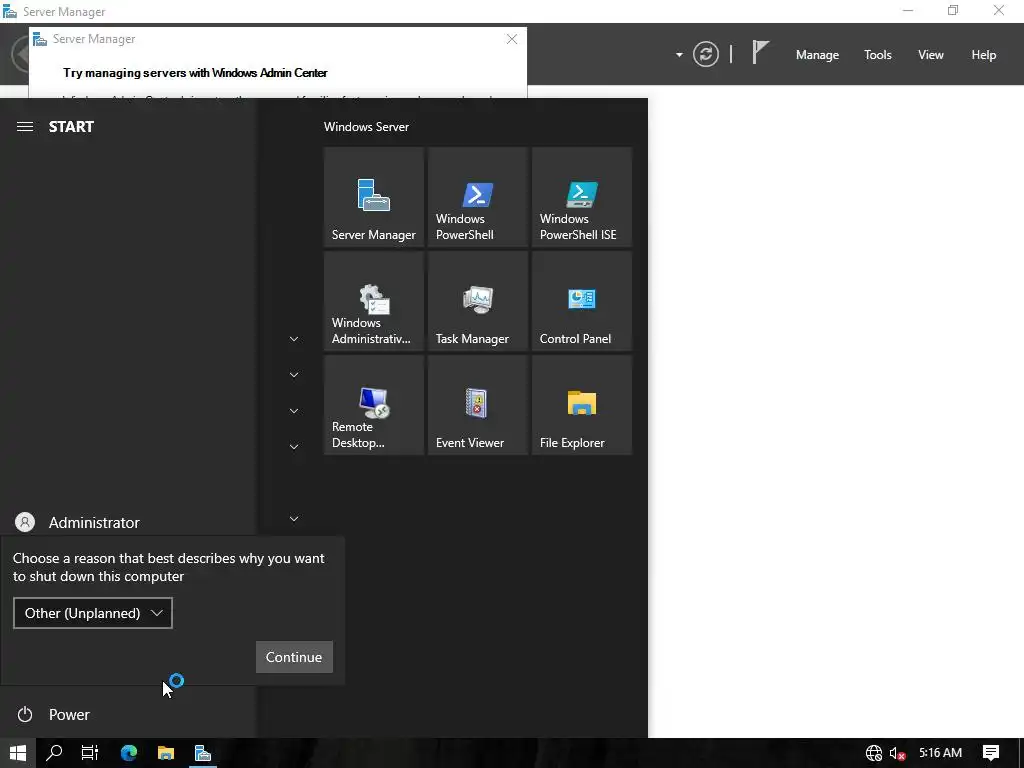Open the Windows PowerShell ISE tile
Screen dimensions: 1024x768
coord(582,197)
